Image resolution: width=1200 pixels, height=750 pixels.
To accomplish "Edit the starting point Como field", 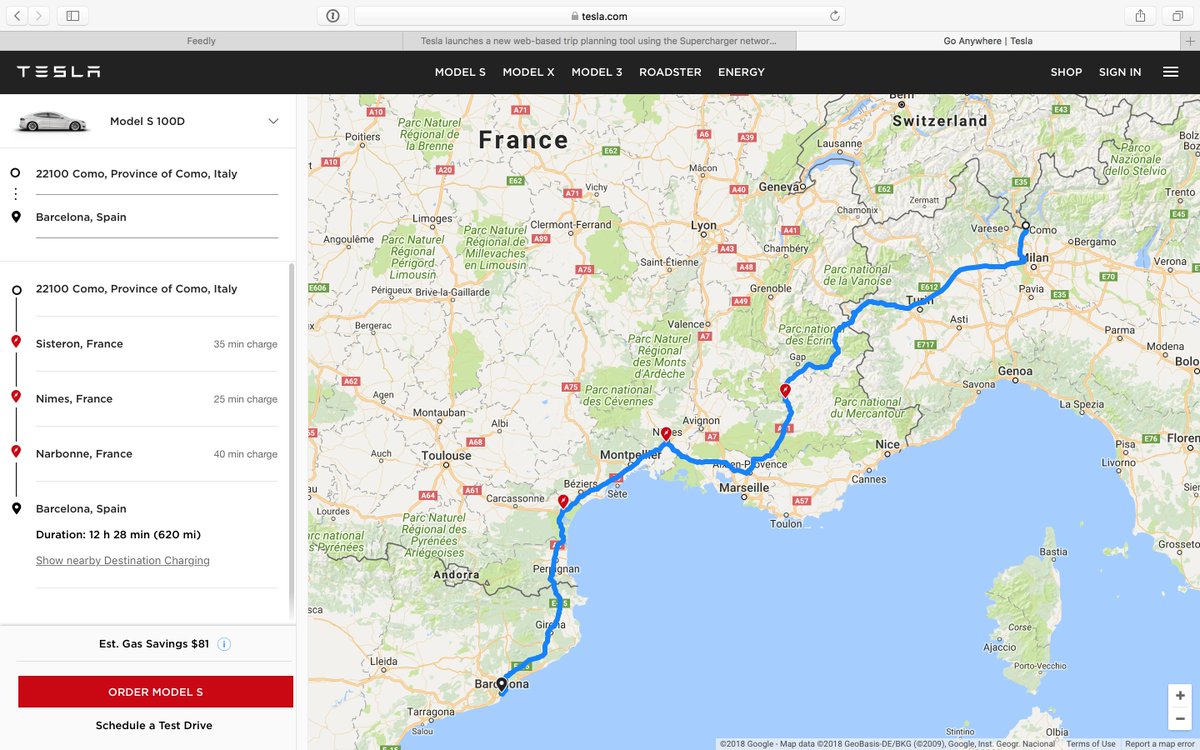I will pyautogui.click(x=157, y=174).
